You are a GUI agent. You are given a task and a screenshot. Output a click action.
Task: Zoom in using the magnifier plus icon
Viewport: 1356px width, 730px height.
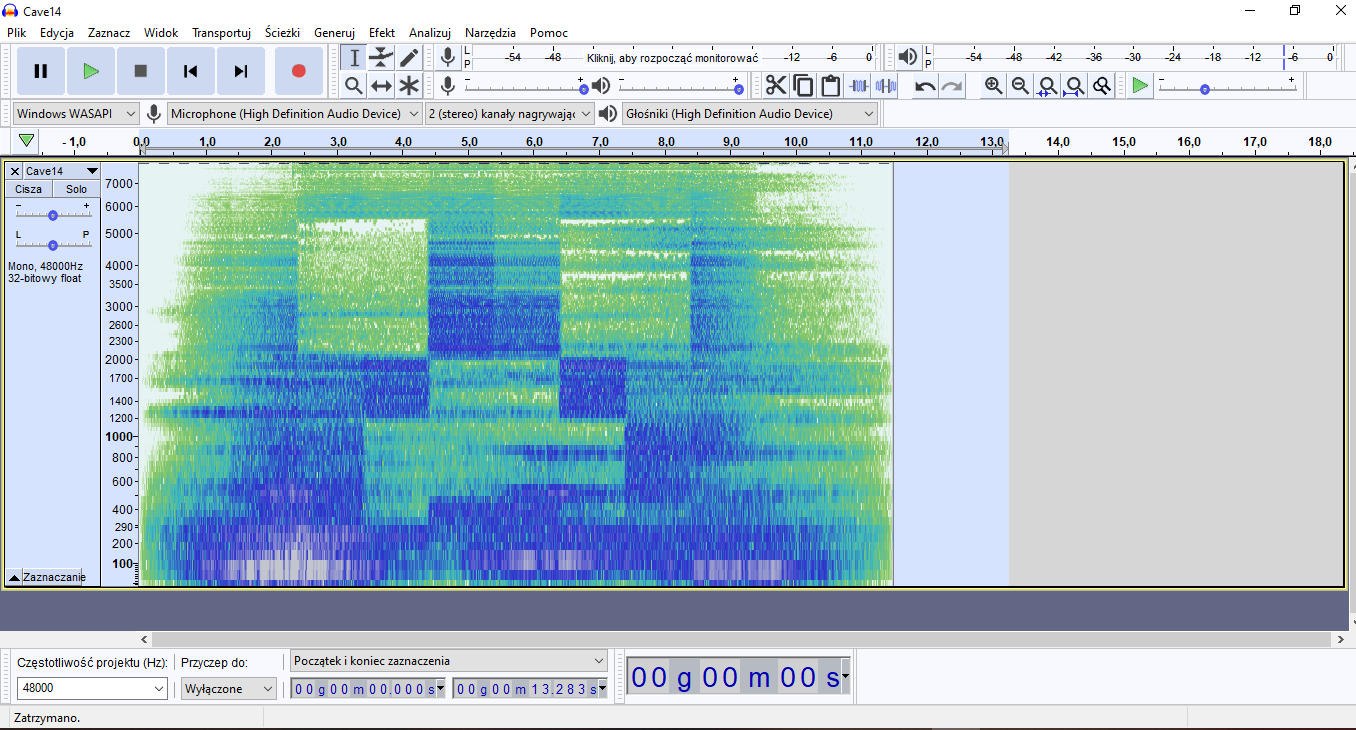click(993, 86)
